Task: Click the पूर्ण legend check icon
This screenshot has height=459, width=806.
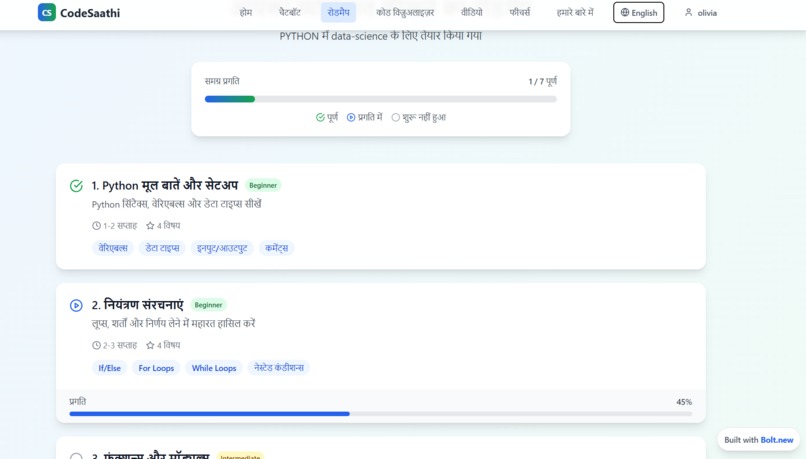Action: tap(320, 118)
